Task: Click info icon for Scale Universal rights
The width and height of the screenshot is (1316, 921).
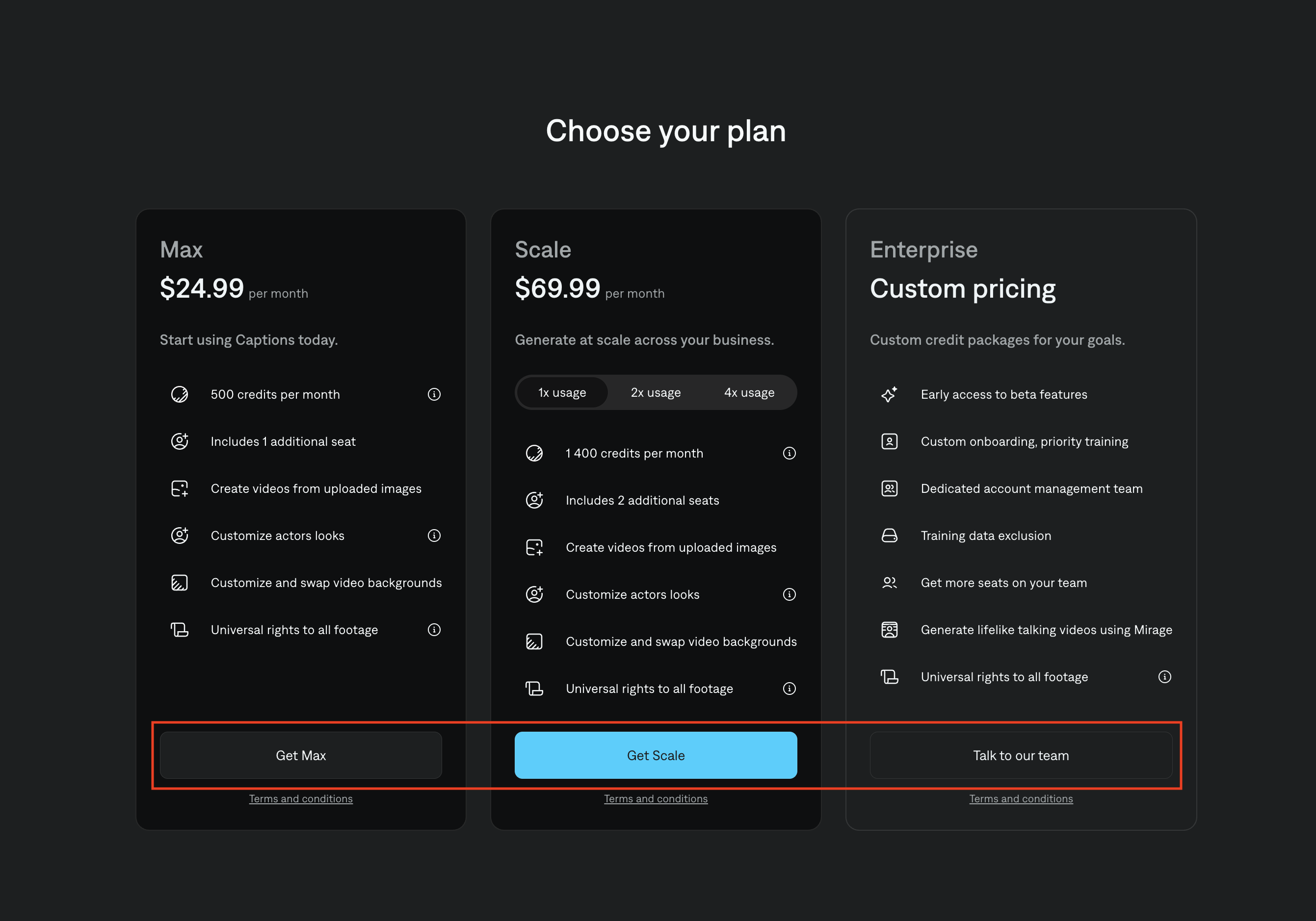Action: 789,689
